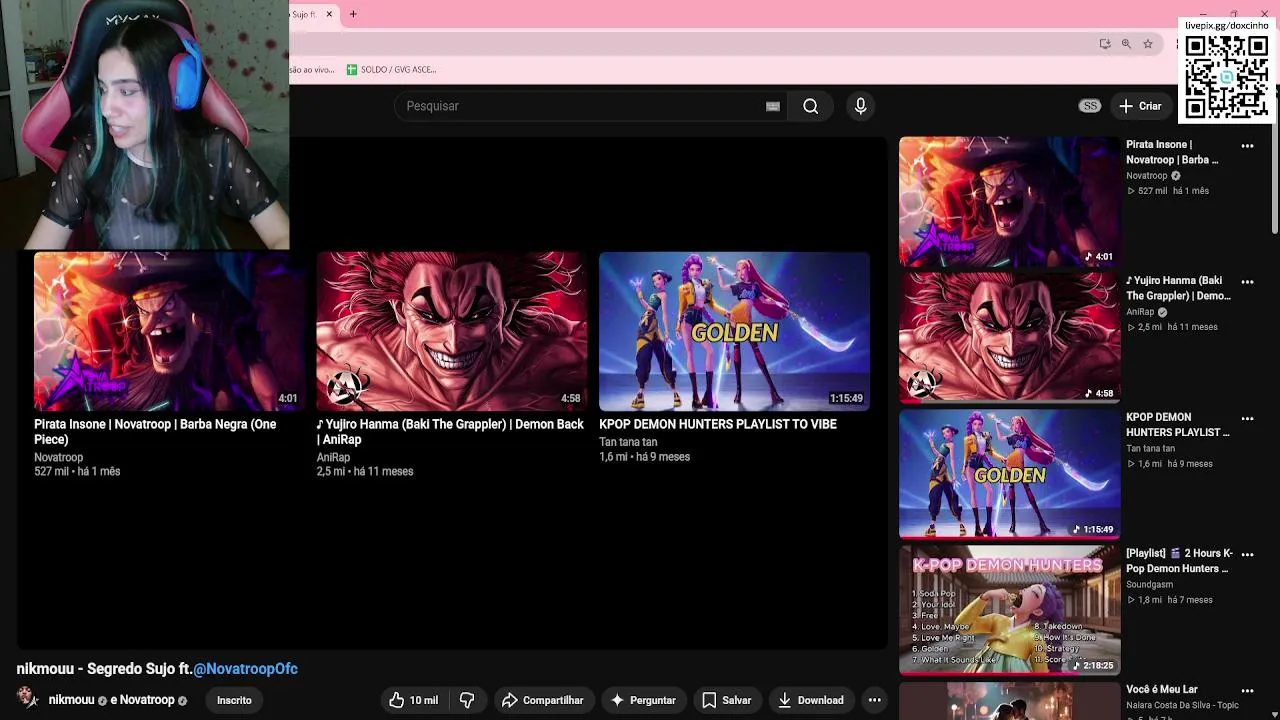Open options menu for sidebar Yujiro Hanma
The width and height of the screenshot is (1280, 720).
pyautogui.click(x=1247, y=282)
